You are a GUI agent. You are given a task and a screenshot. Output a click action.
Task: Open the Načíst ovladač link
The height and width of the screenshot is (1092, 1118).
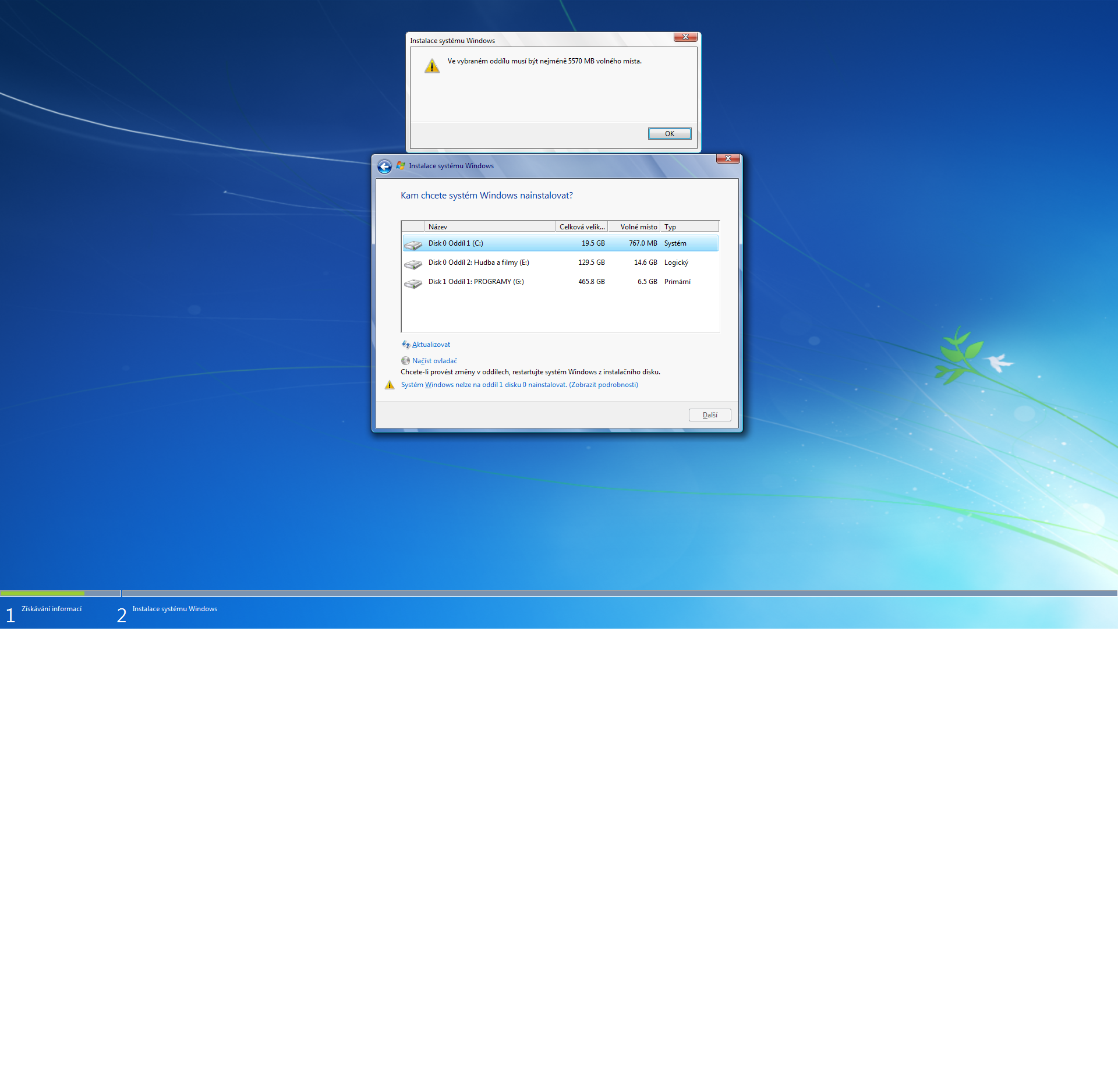434,361
